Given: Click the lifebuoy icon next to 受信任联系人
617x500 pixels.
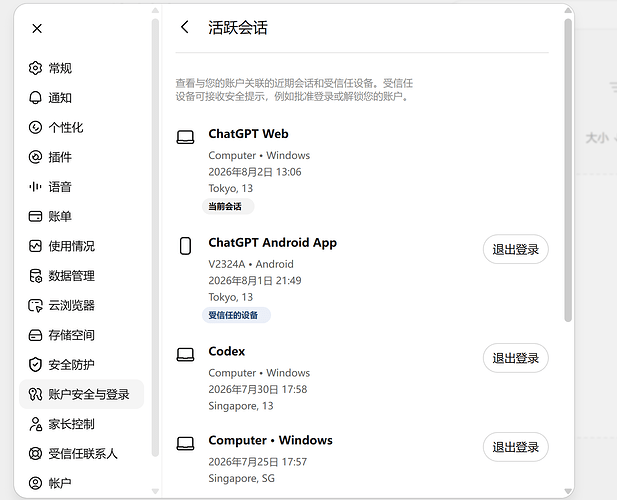Looking at the screenshot, I should tap(35, 454).
